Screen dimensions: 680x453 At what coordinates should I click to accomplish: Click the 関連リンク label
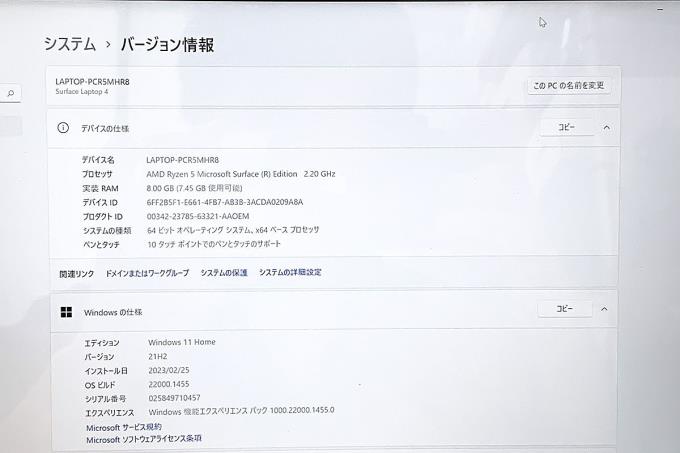[x=77, y=274]
